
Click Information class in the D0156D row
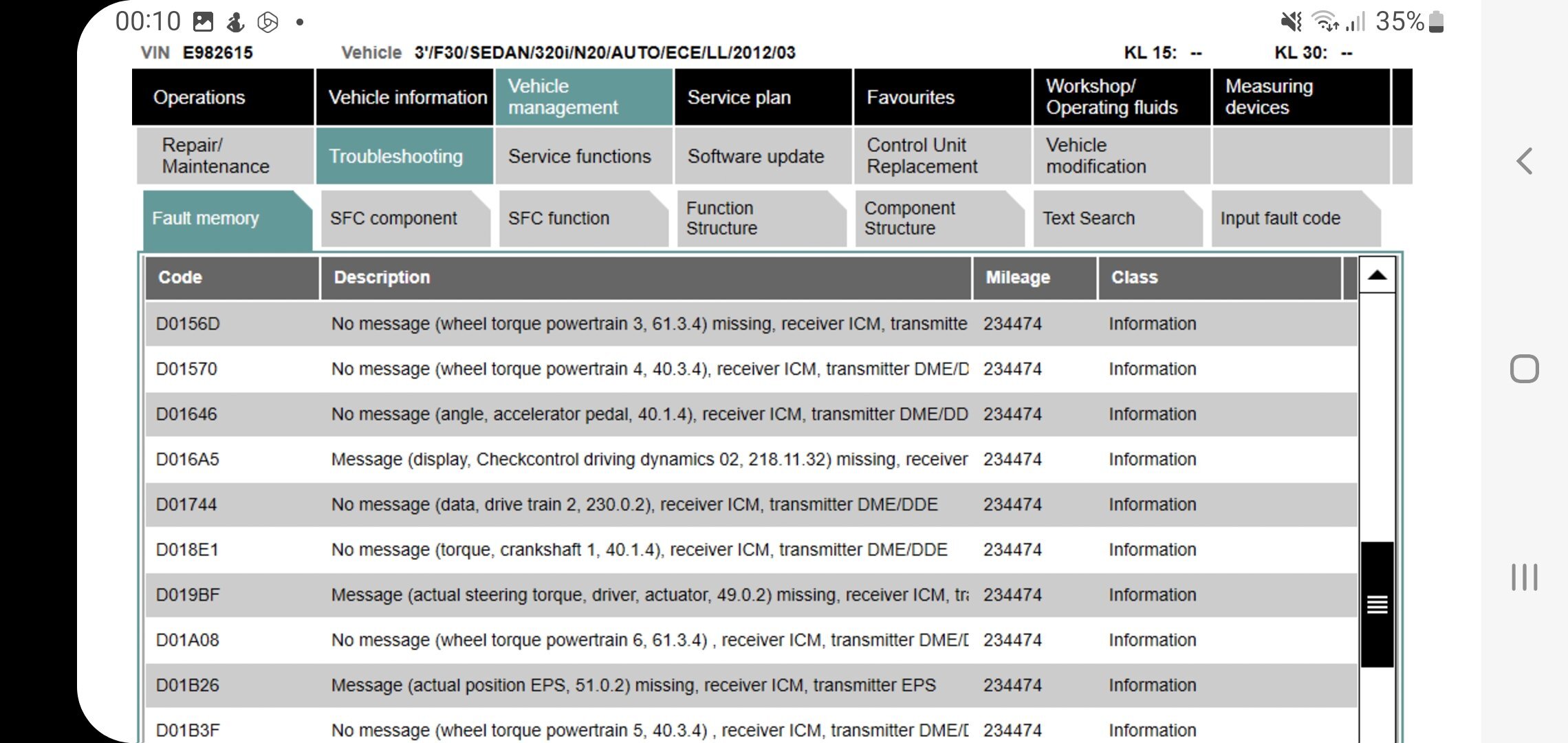pyautogui.click(x=1152, y=323)
